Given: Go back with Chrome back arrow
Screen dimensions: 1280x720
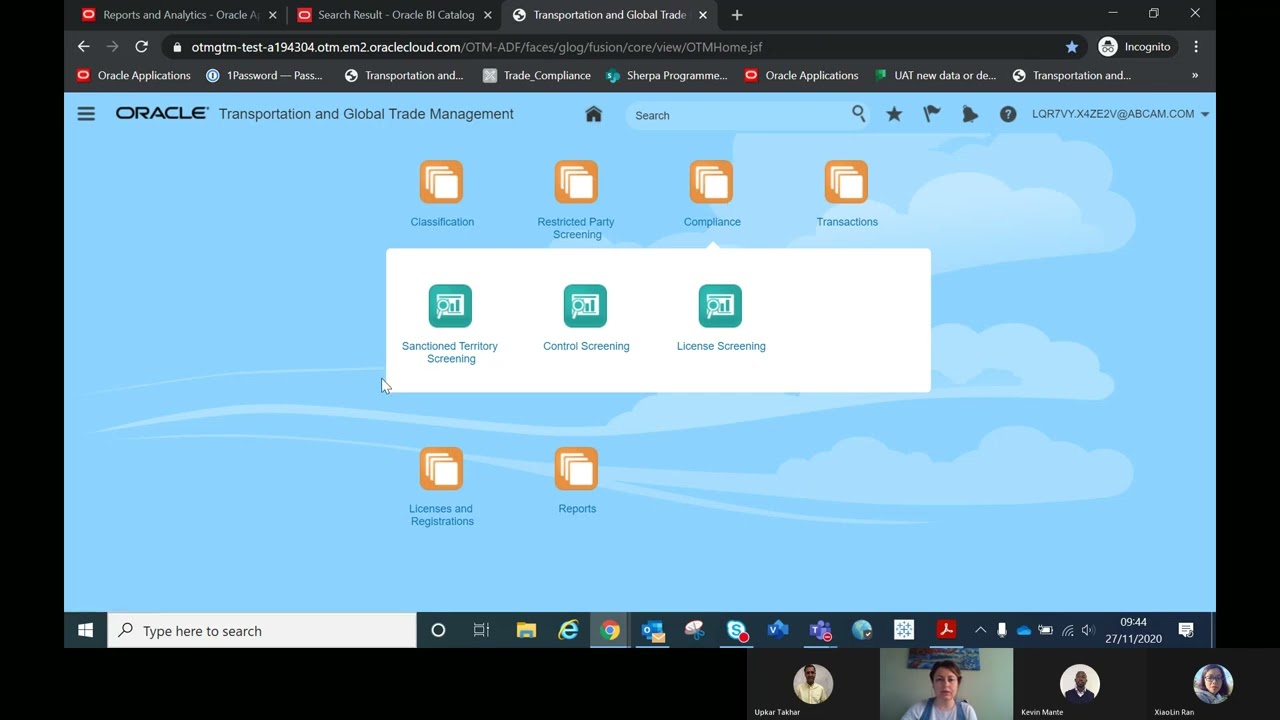Looking at the screenshot, I should pos(84,47).
